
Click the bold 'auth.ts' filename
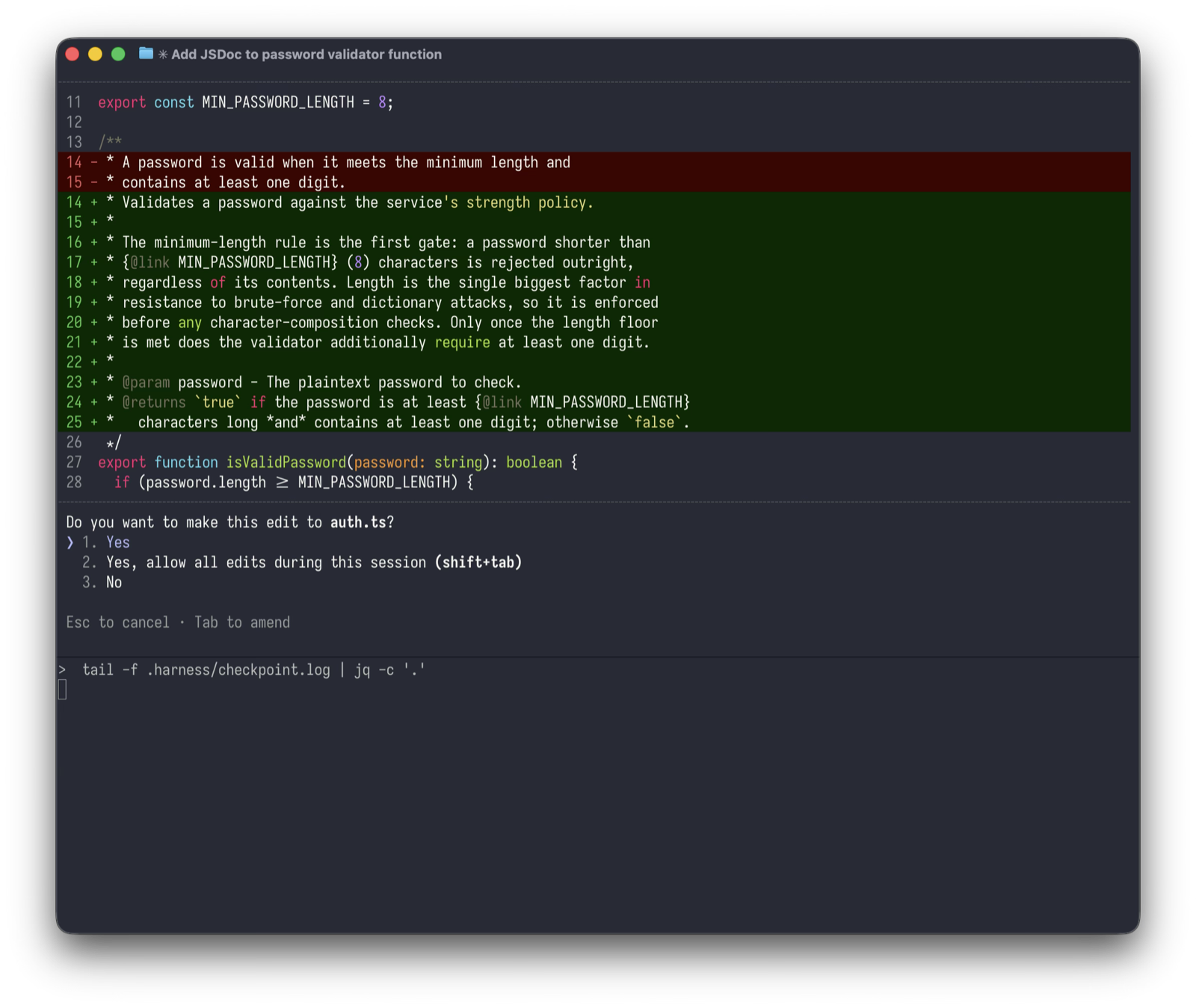pos(358,522)
